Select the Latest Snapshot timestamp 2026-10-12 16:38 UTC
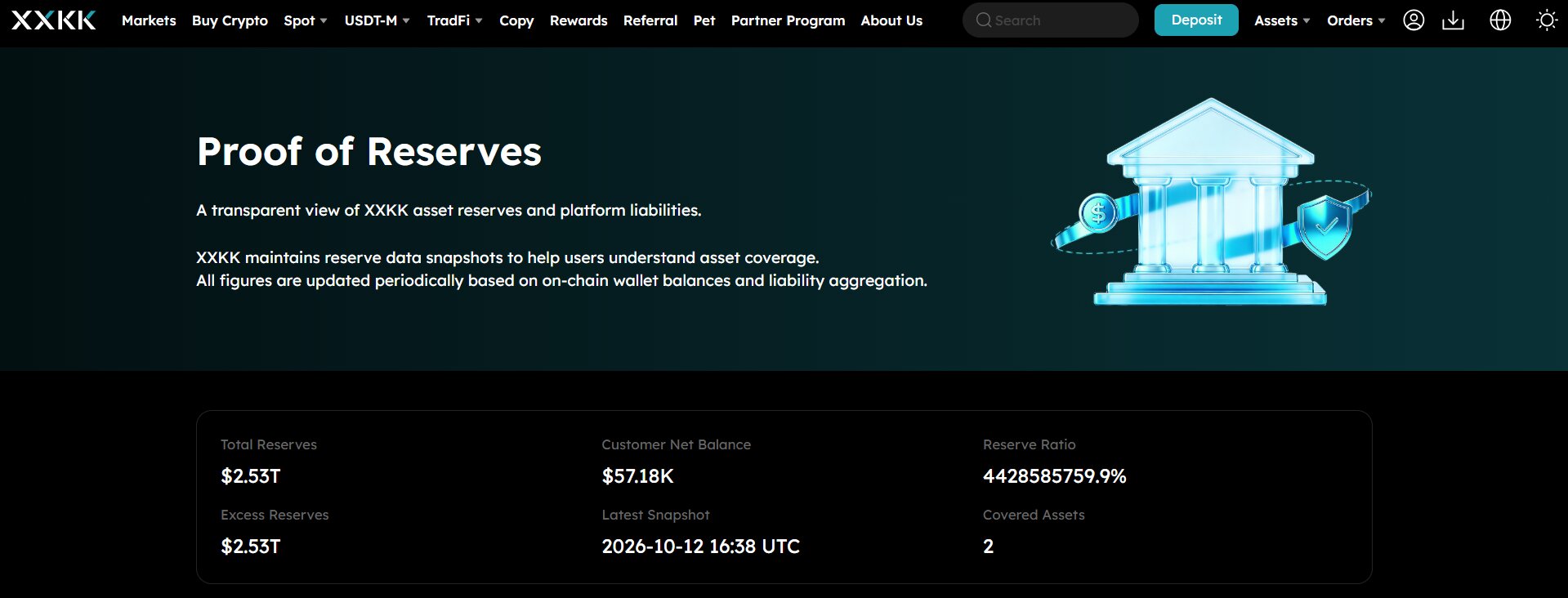The width and height of the screenshot is (1568, 598). click(x=700, y=547)
